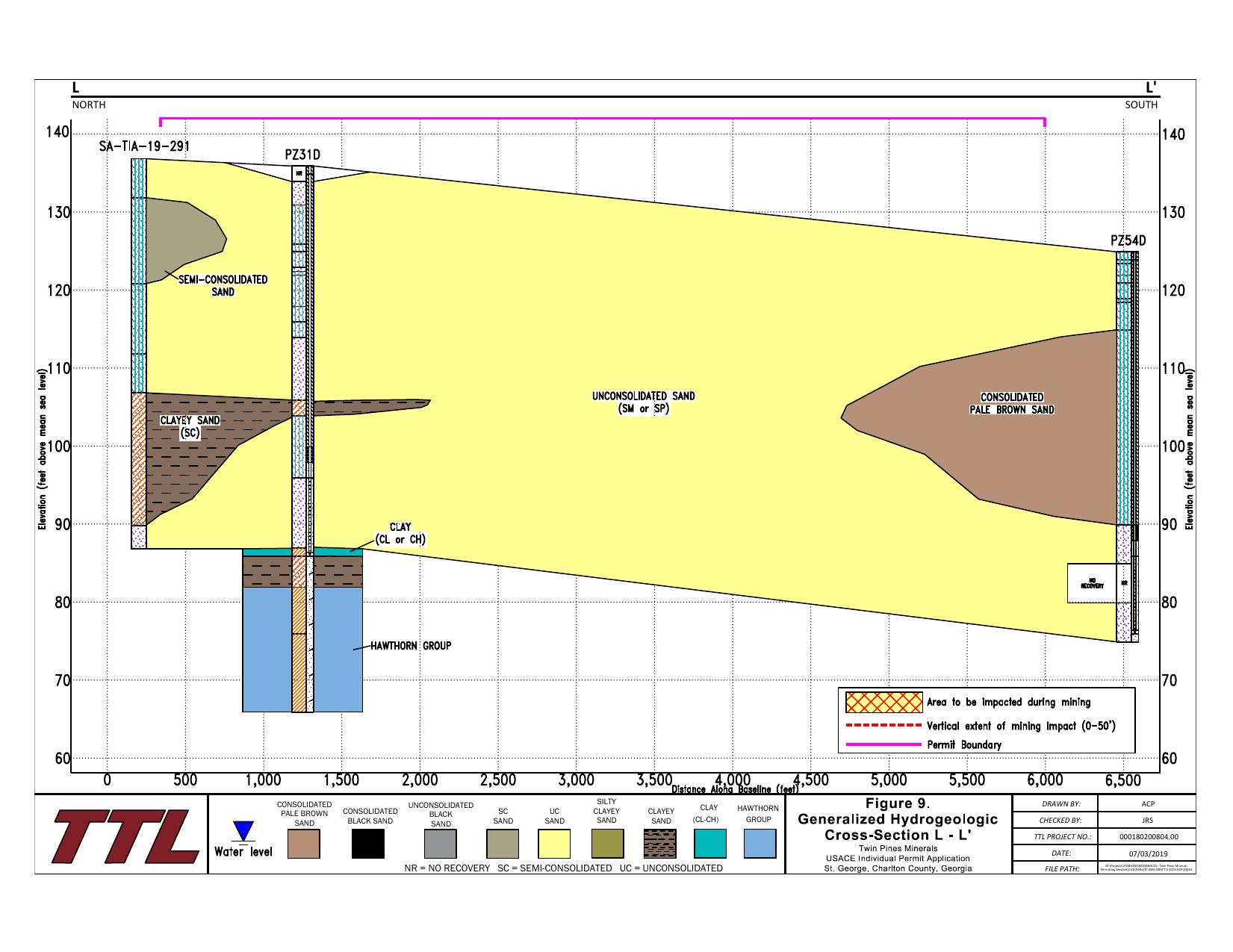This screenshot has width=1233, height=952.
Task: Click the HAWTHORN GROUP annotation in the section
Action: 411,645
